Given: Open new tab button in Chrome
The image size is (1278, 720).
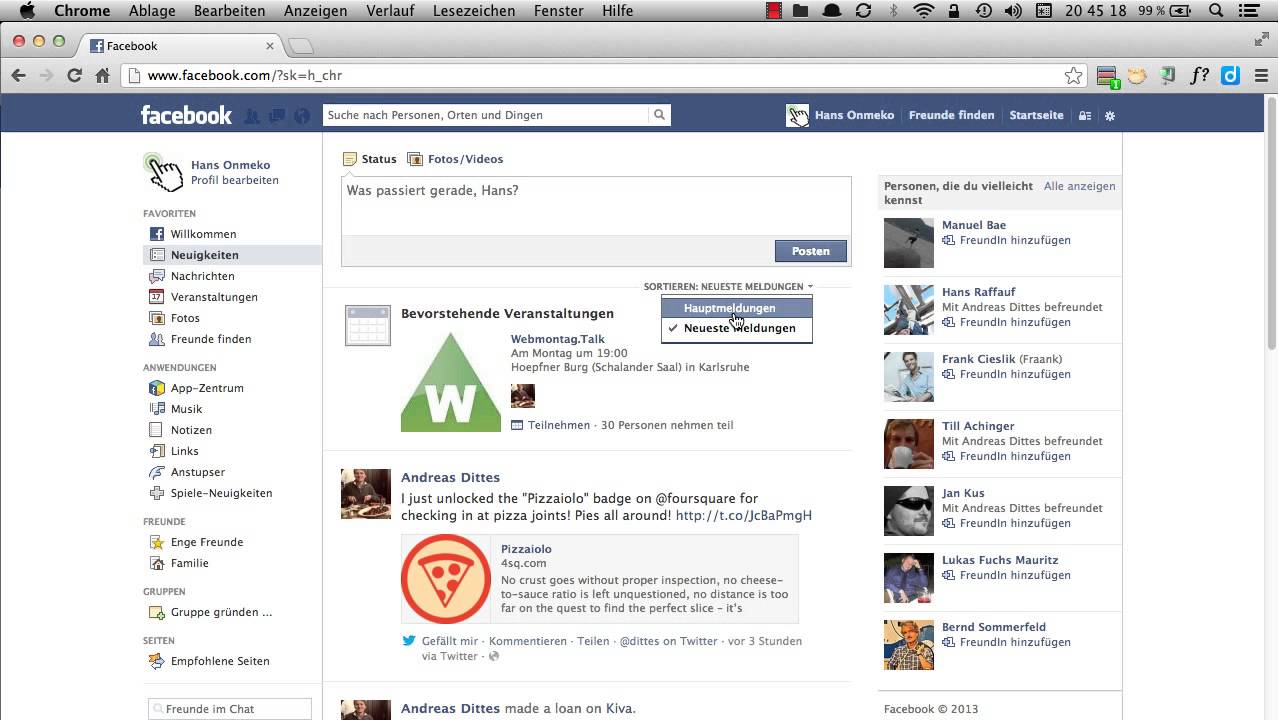Looking at the screenshot, I should [301, 46].
